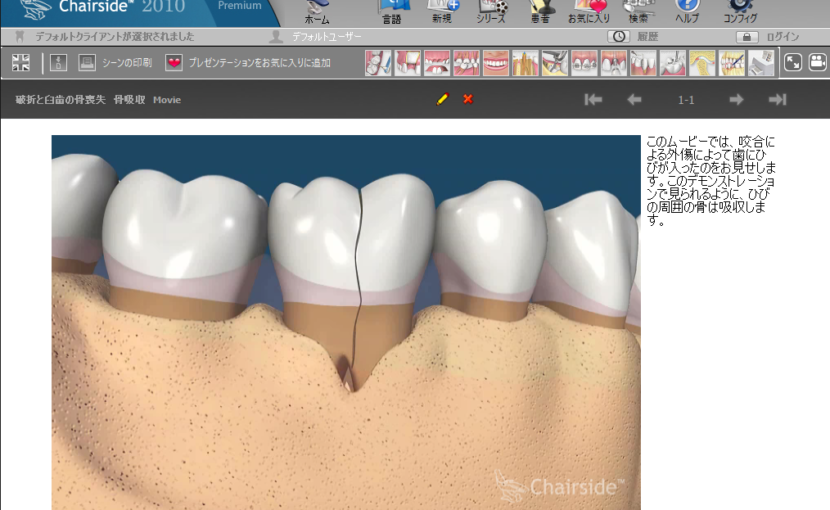Open the コンフィグ (Config) settings
The height and width of the screenshot is (510, 830).
tap(740, 11)
